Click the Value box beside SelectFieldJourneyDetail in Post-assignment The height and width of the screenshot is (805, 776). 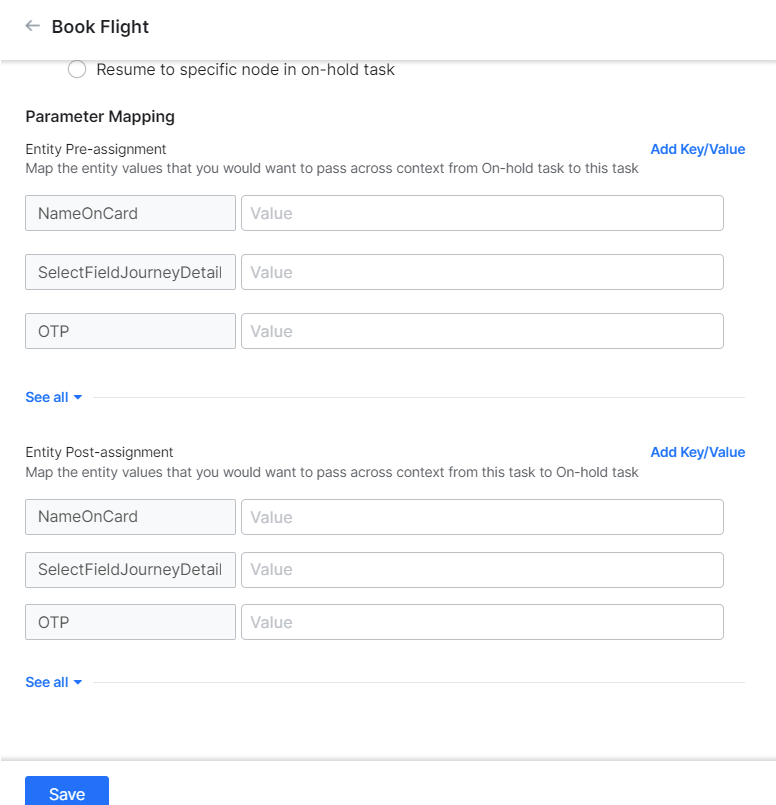[x=481, y=570]
